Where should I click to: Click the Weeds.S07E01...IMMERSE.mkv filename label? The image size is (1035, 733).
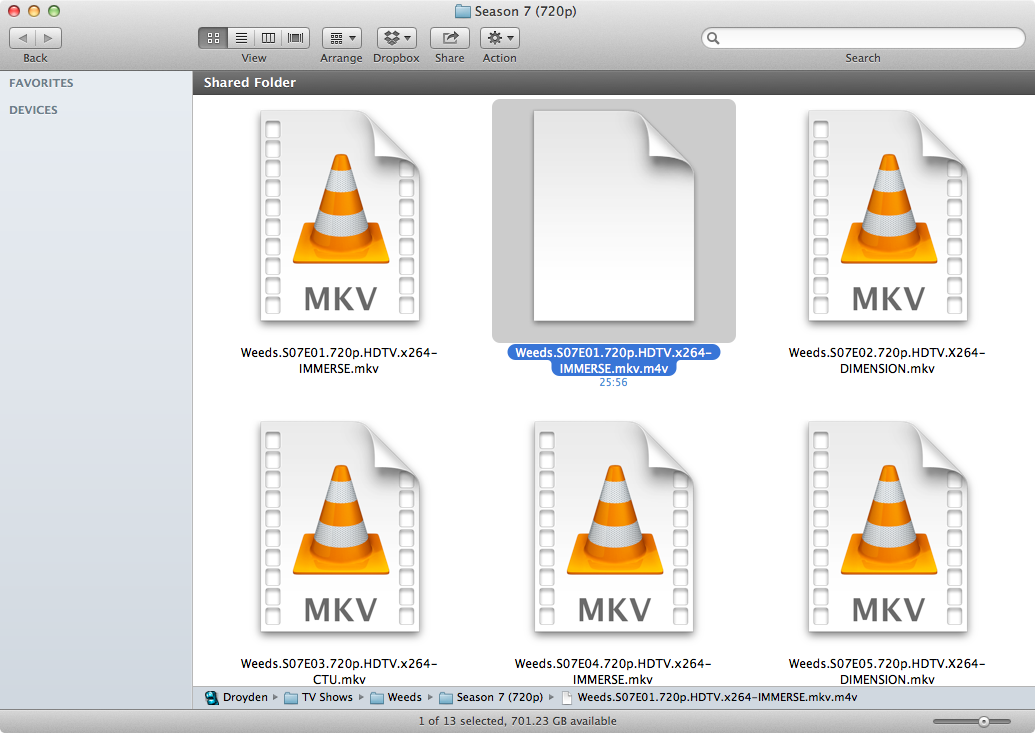click(x=339, y=361)
